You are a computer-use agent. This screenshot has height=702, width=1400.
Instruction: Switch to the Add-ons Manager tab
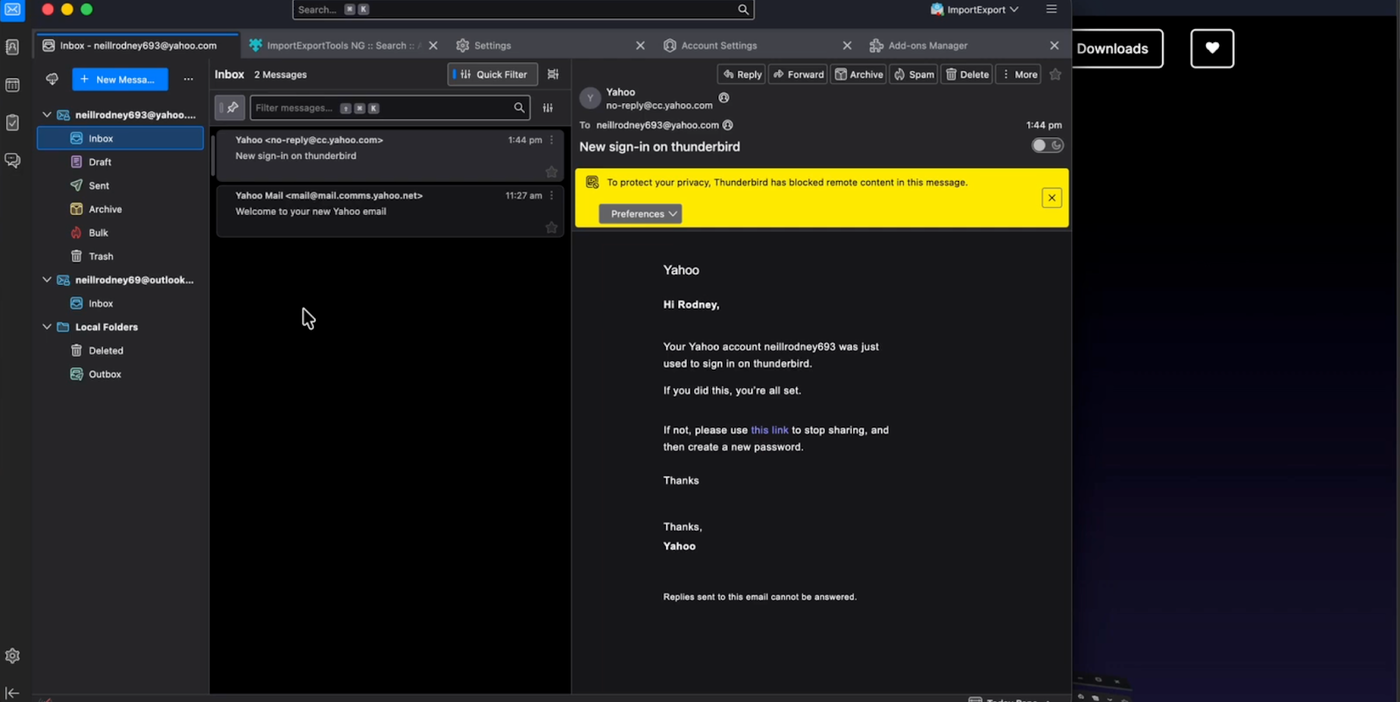[x=927, y=45]
